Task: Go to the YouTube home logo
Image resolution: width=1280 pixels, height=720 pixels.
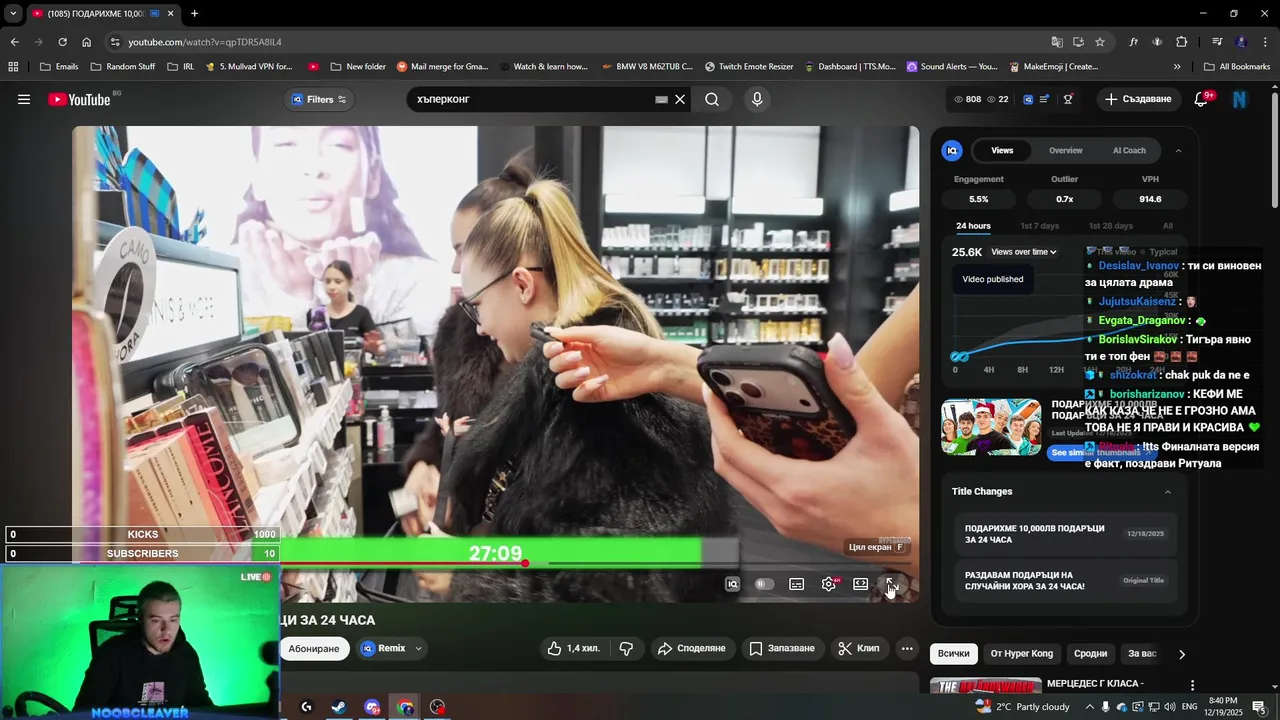Action: (x=79, y=99)
